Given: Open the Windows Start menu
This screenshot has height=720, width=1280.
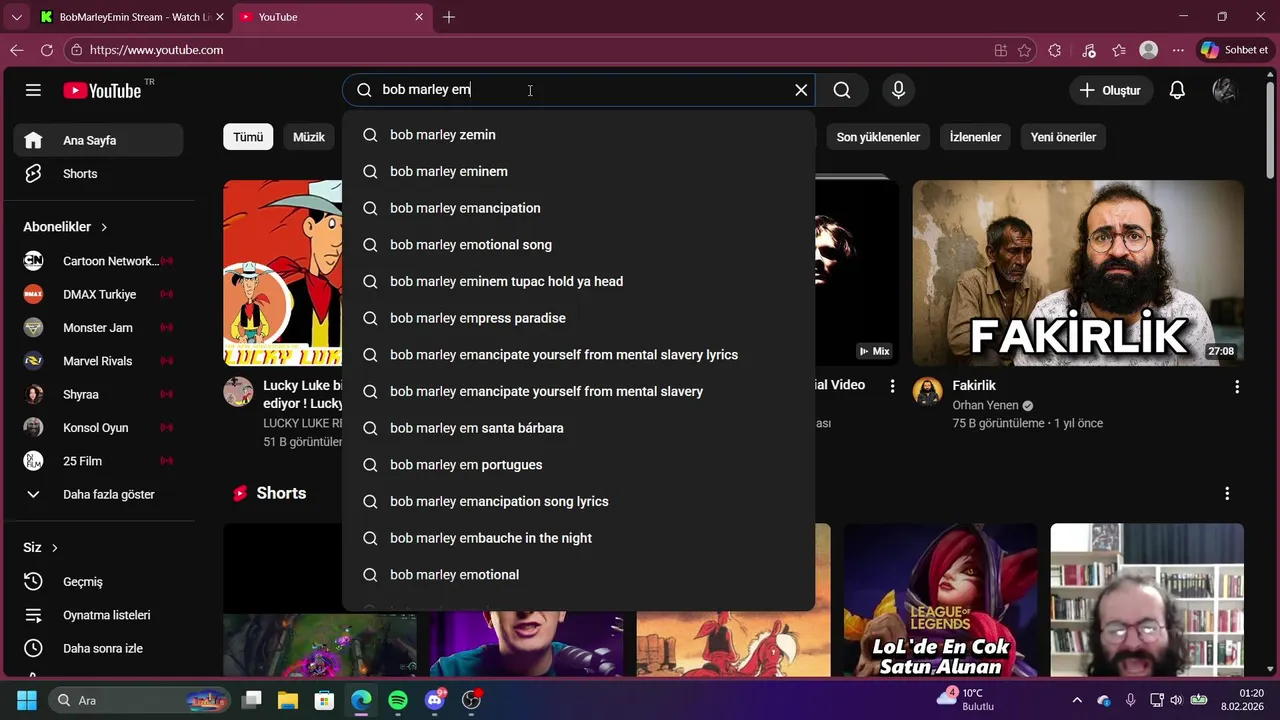Looking at the screenshot, I should click(27, 700).
